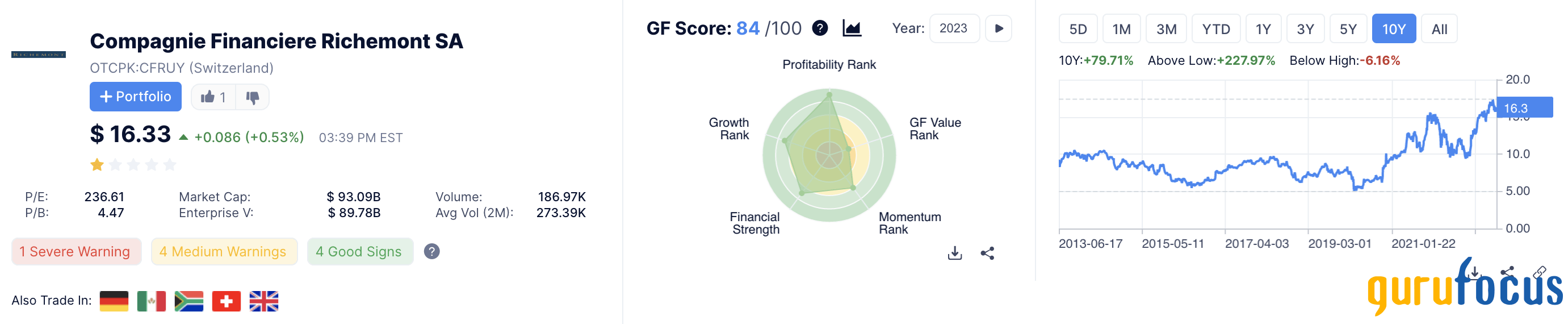Click the thumbs up icon

(208, 97)
